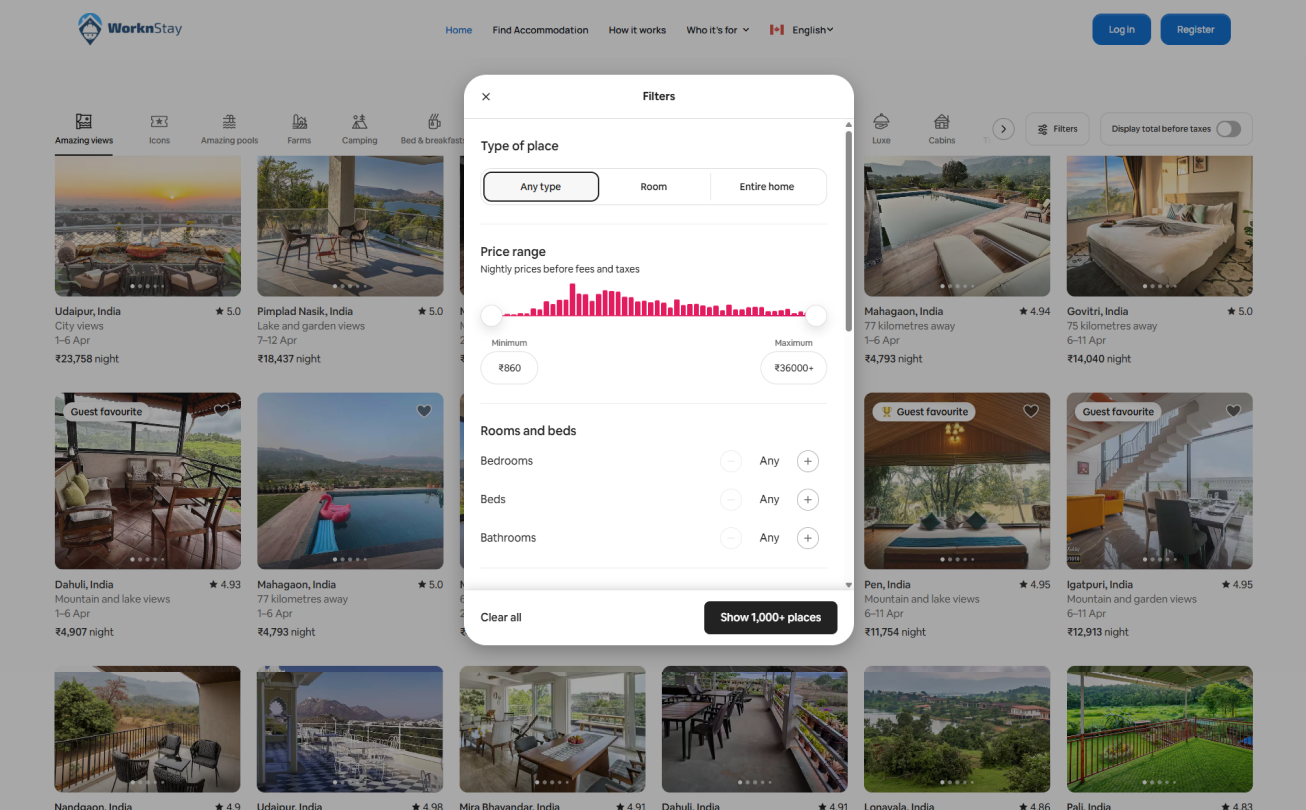Click the WorknStay logo icon

tap(91, 29)
